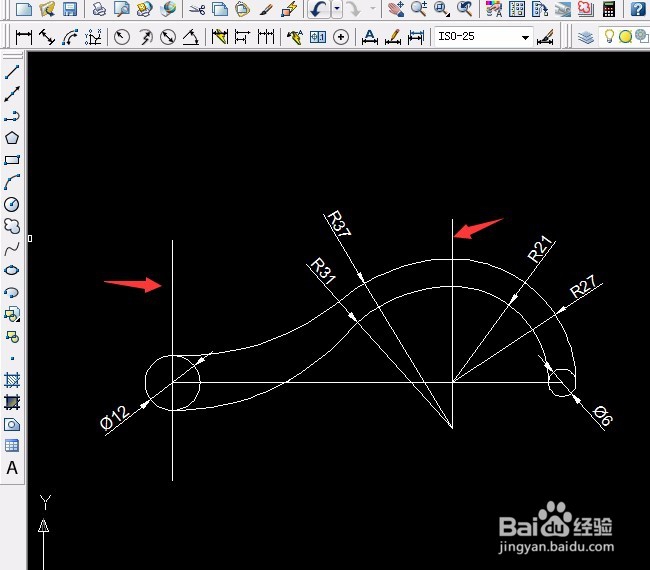Screen dimensions: 650x570
Task: Open DesignCenter icon
Action: [517, 8]
